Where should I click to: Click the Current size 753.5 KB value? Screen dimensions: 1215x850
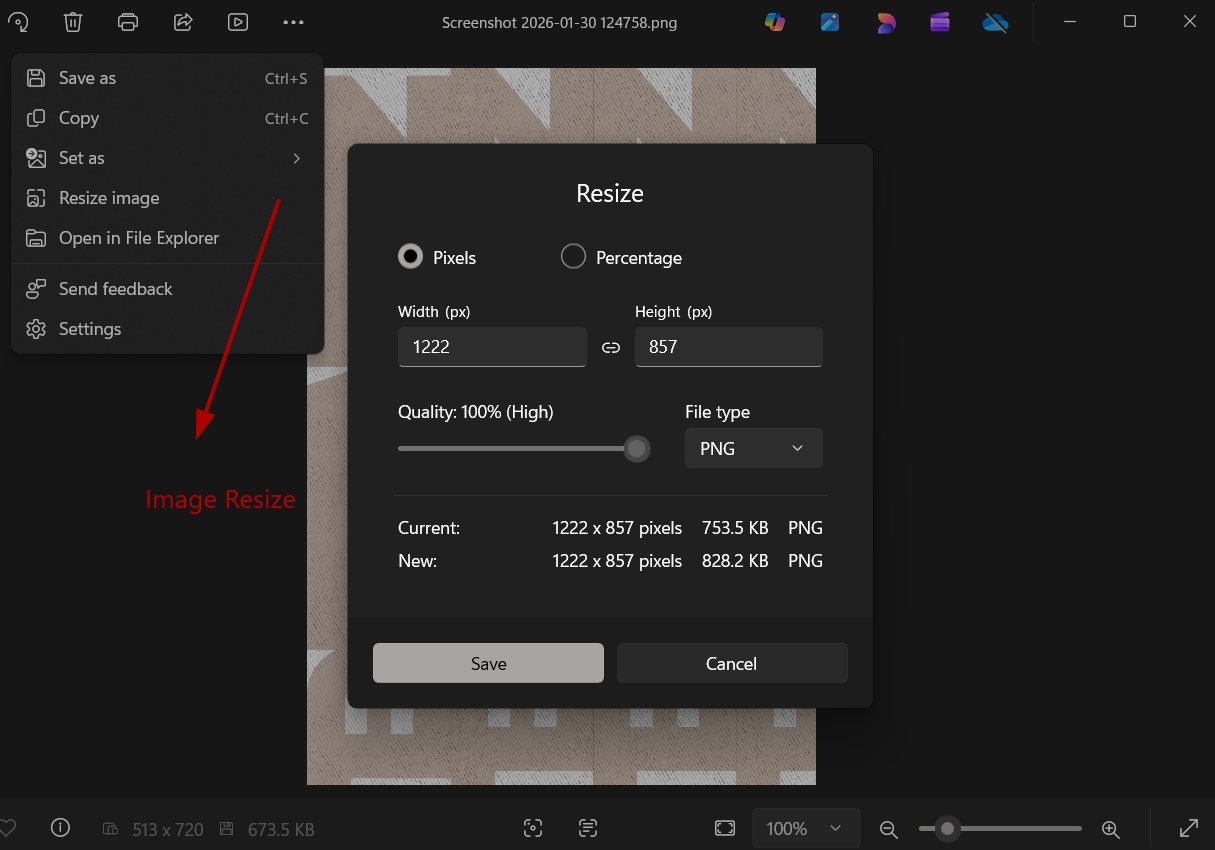point(735,528)
